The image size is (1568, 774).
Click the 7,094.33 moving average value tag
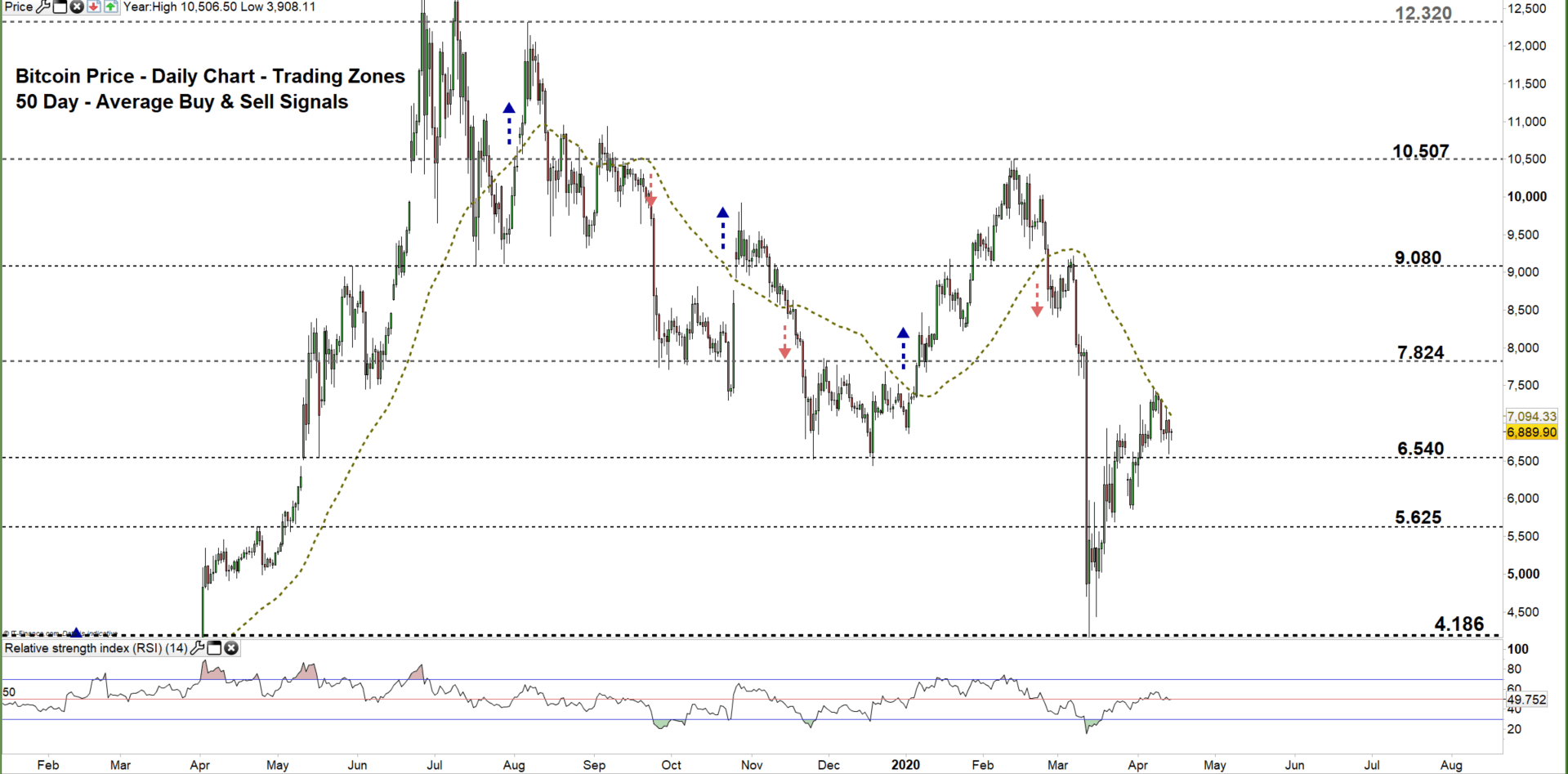(1532, 417)
